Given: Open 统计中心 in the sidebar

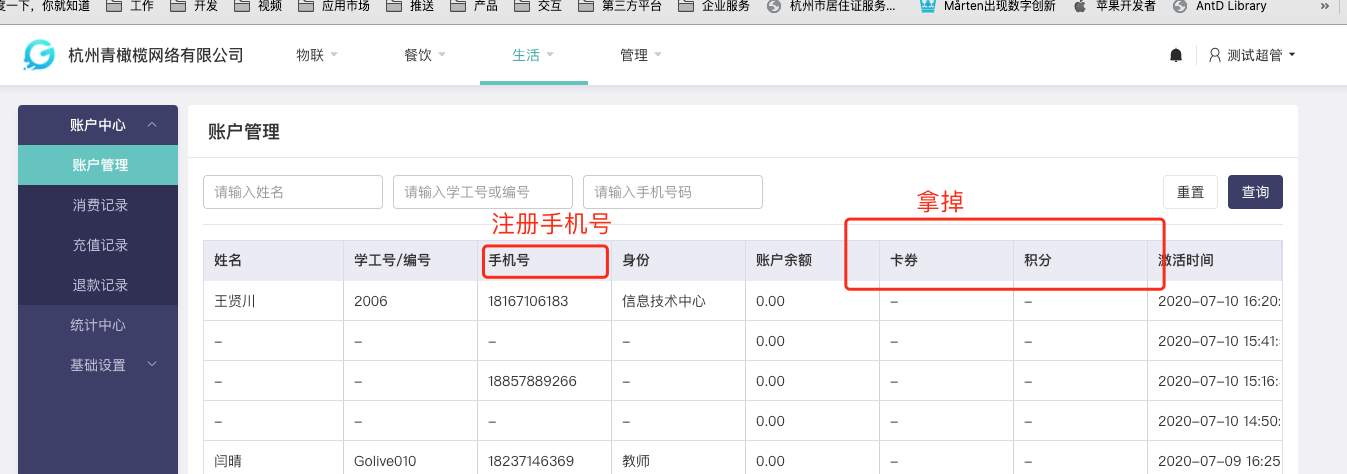Looking at the screenshot, I should [98, 325].
